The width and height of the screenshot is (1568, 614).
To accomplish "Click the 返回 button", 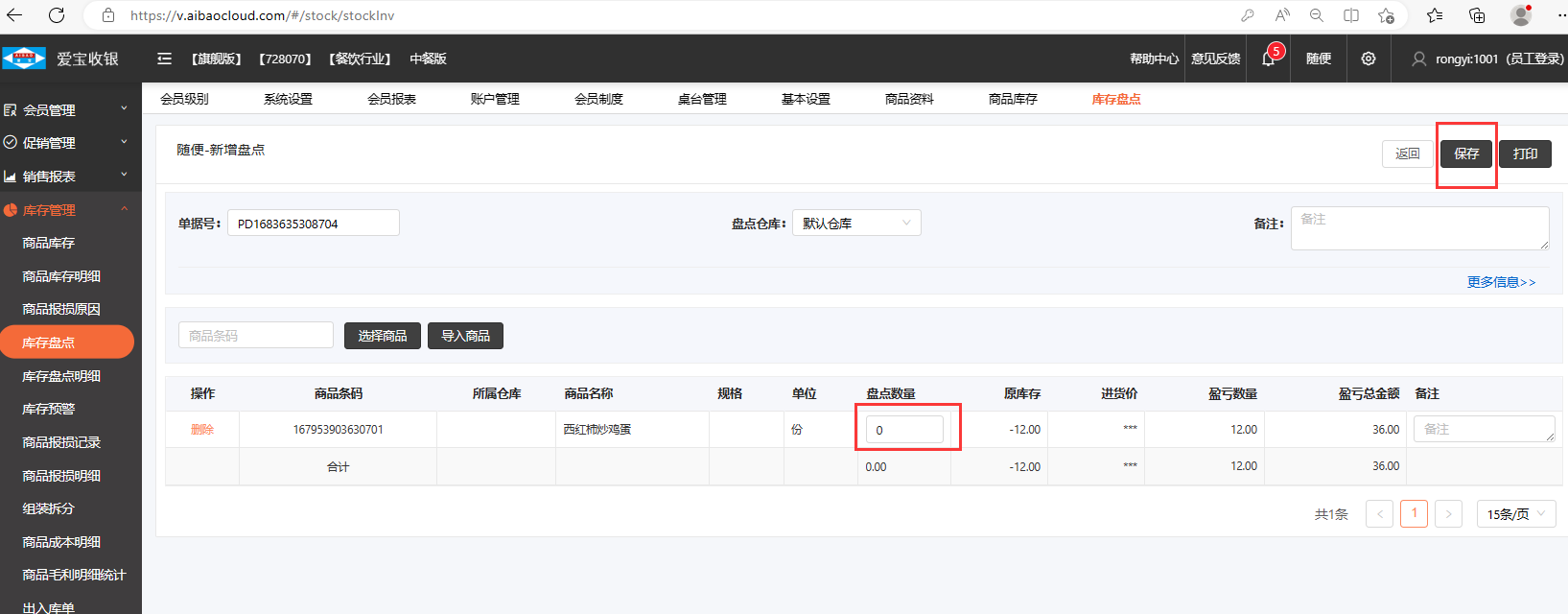I will point(1407,153).
